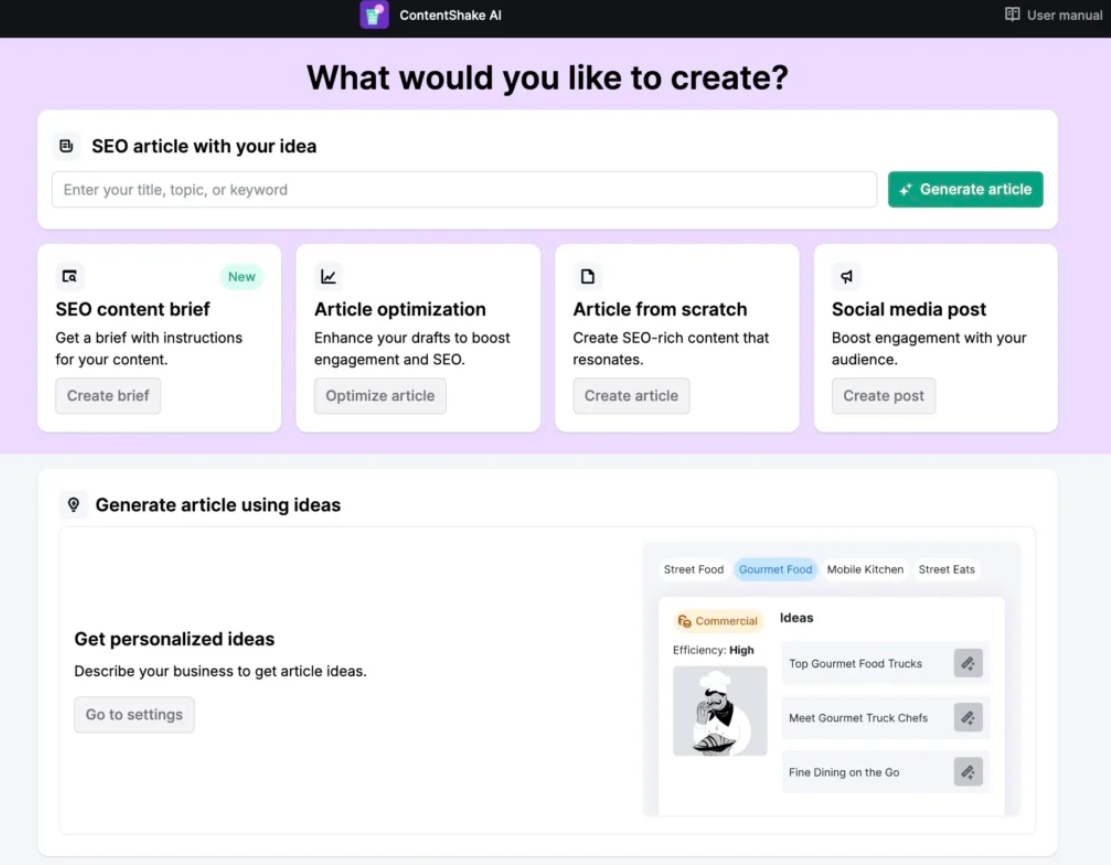Click the SEO content brief icon

tap(69, 277)
